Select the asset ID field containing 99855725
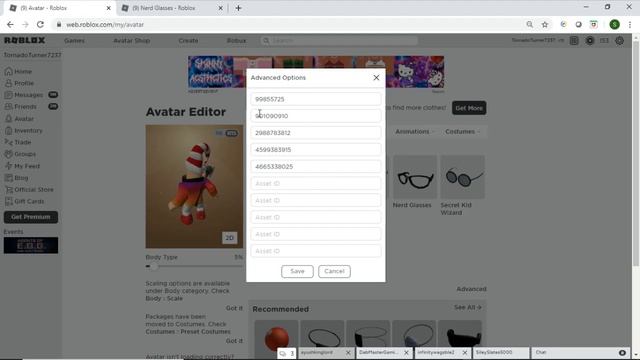The image size is (640, 360). (x=316, y=99)
